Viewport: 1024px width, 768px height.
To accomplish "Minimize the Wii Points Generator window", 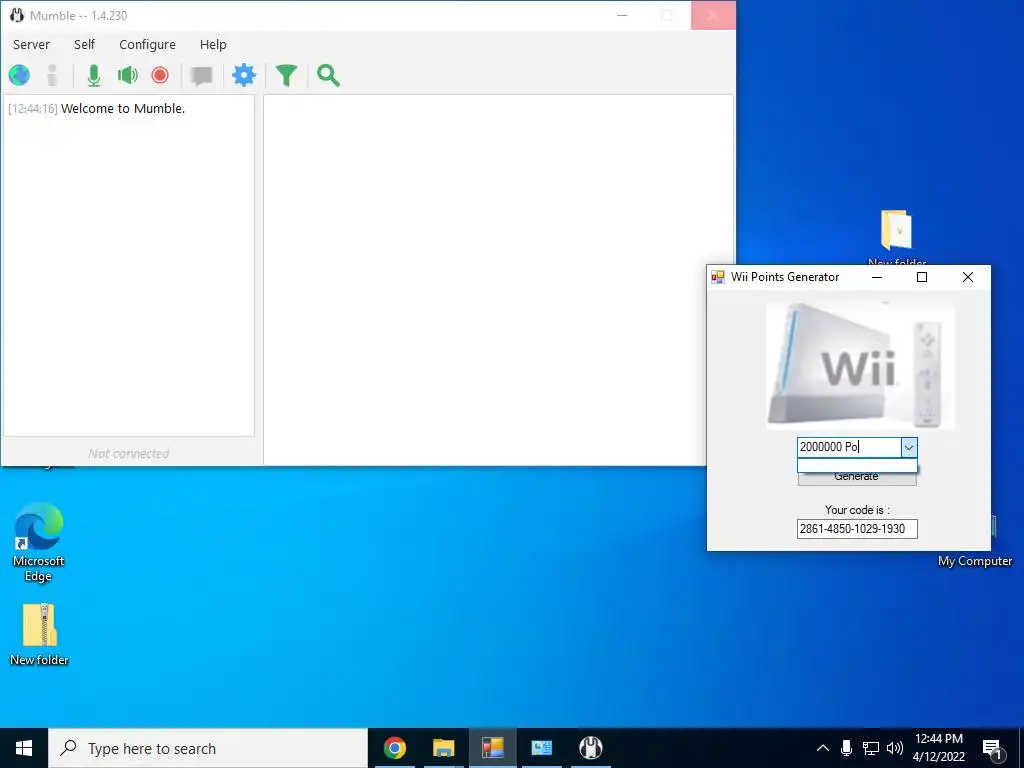I will [877, 277].
